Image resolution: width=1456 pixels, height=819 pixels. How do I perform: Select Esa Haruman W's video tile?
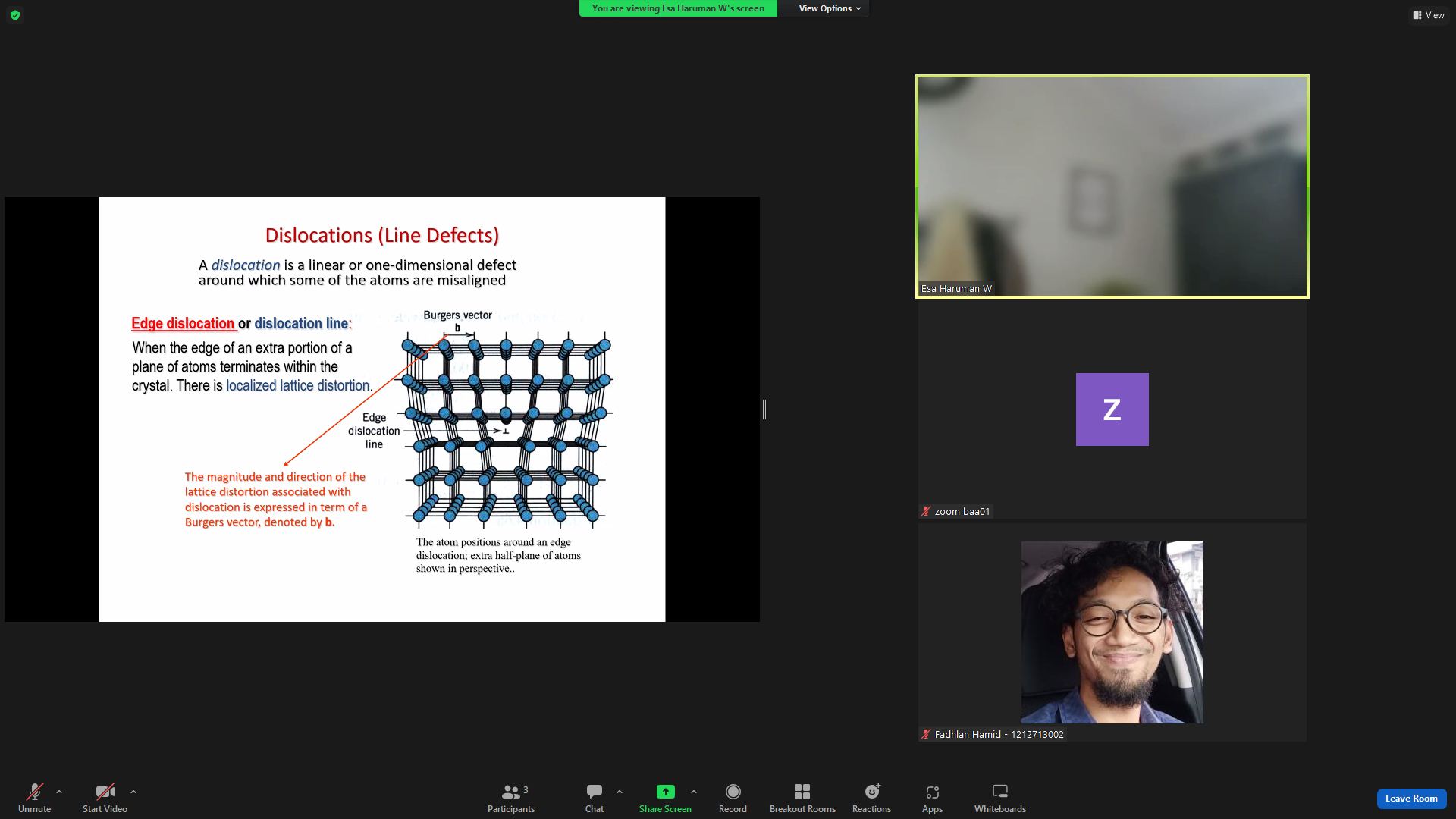pos(1112,186)
